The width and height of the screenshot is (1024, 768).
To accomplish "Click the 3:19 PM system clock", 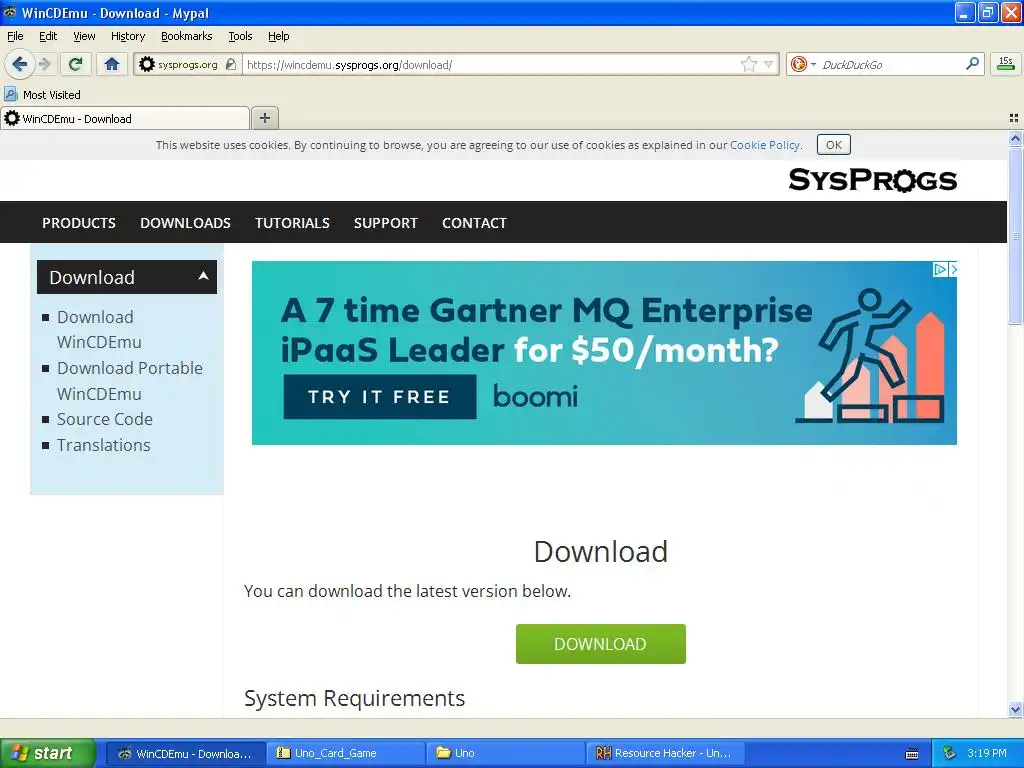I will pos(987,753).
